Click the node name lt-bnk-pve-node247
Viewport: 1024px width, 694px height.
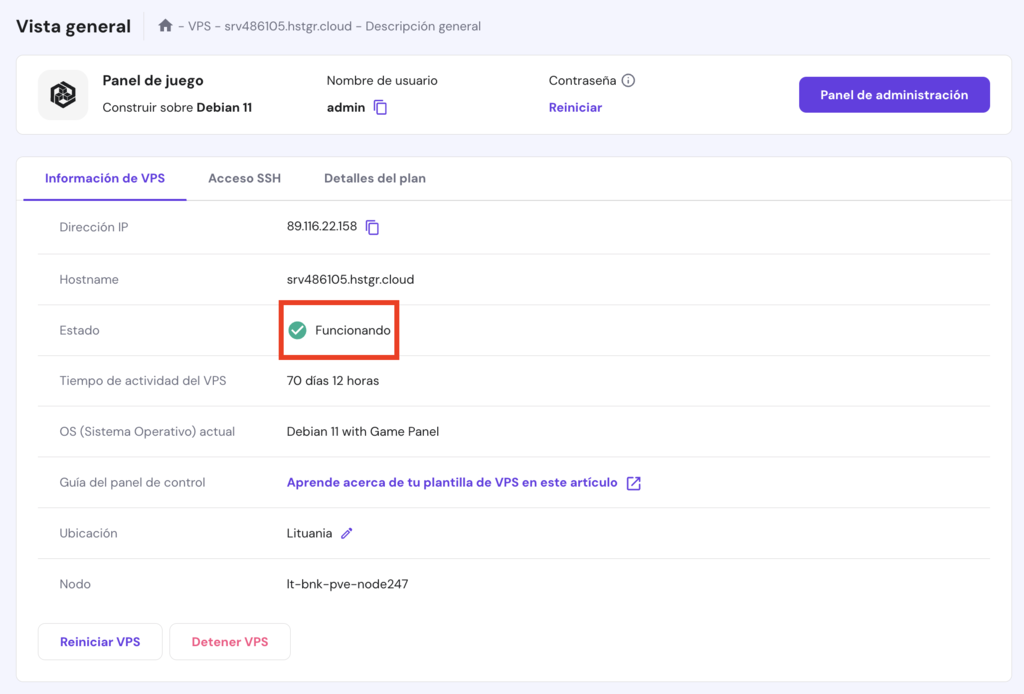(347, 584)
